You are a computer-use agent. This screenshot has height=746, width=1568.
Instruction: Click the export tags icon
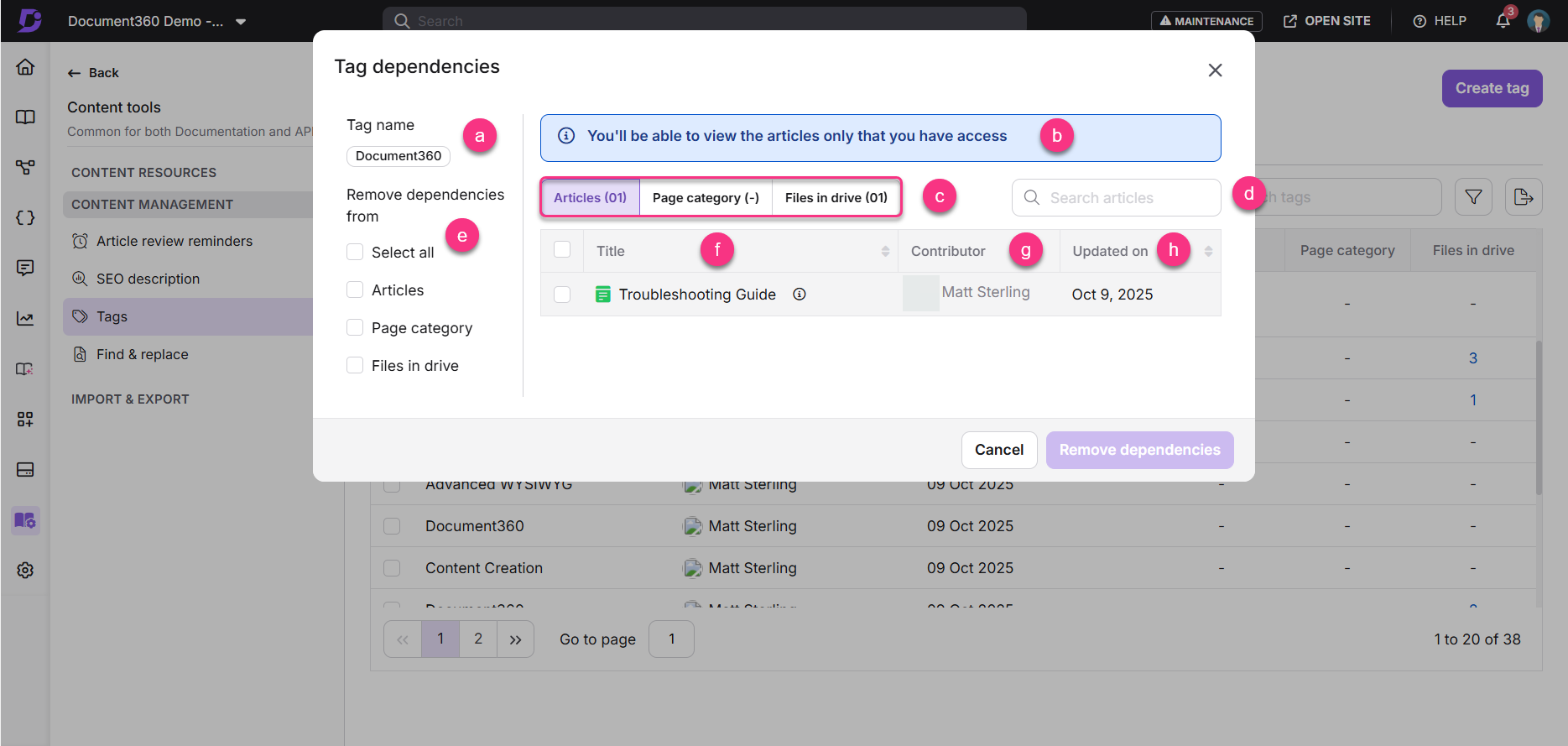click(x=1524, y=197)
